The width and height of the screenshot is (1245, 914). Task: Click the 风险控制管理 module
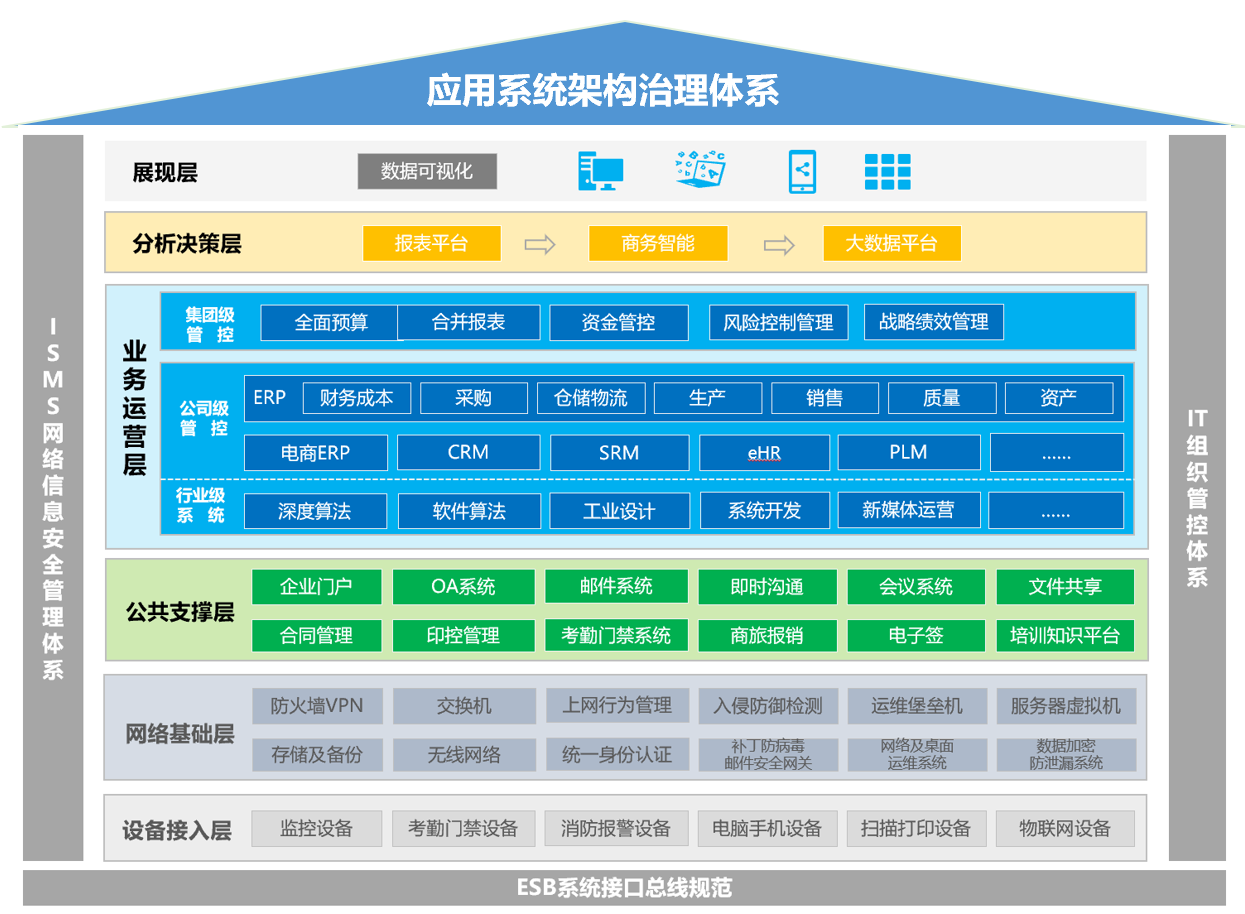pos(778,323)
